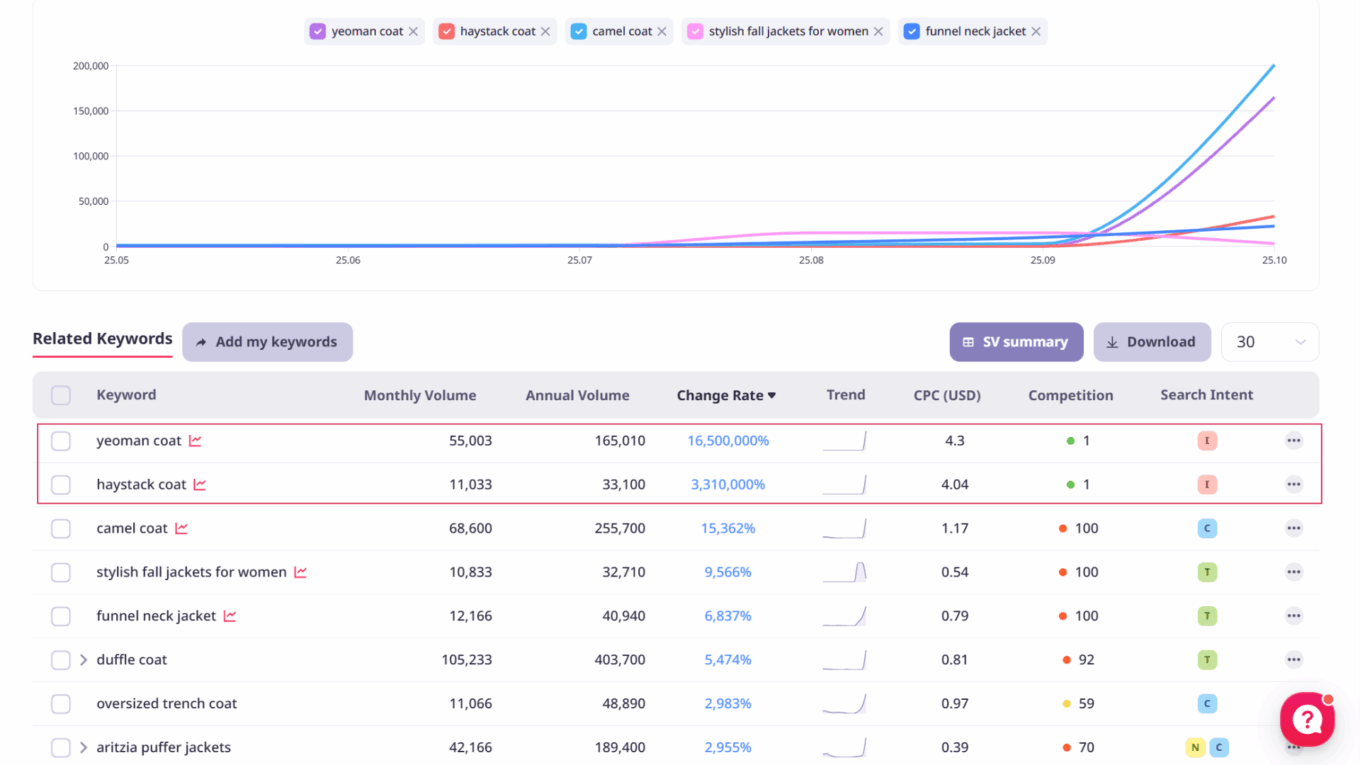
Task: Open more options for duffle coat row
Action: pyautogui.click(x=1293, y=660)
